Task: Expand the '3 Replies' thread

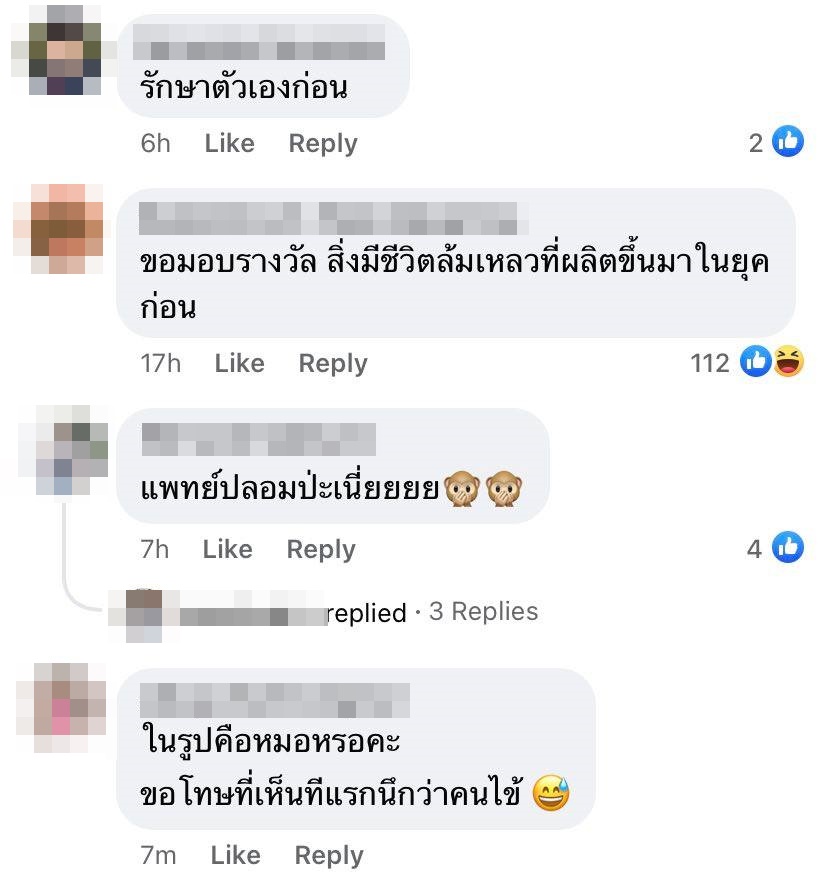Action: tap(483, 612)
